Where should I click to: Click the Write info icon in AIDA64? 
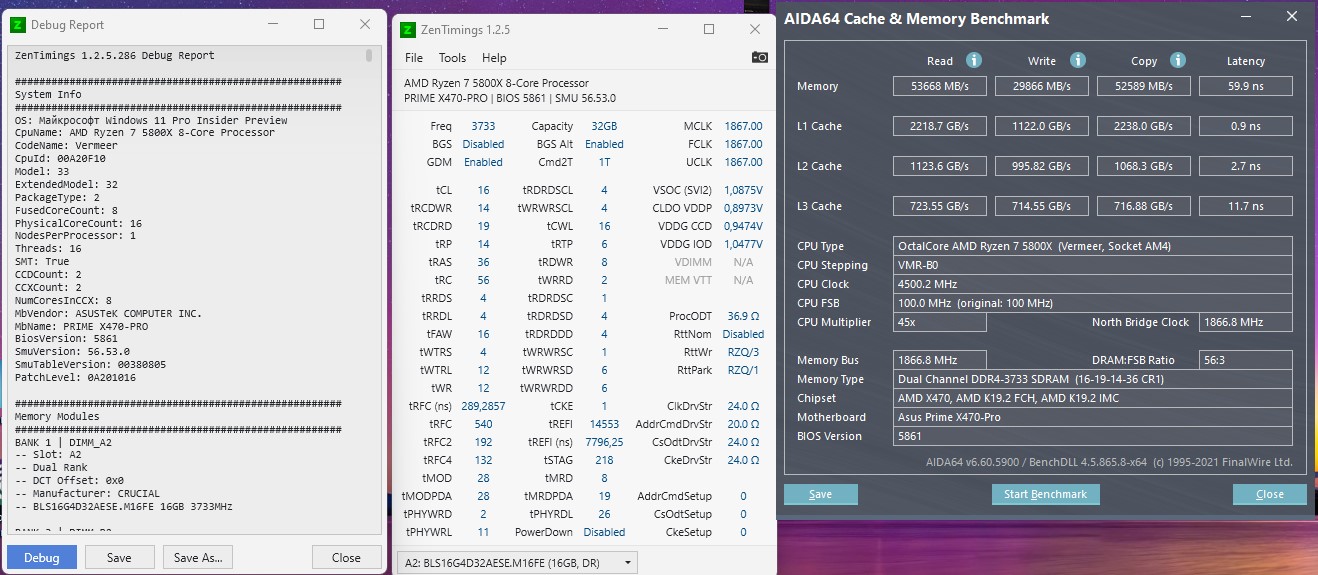coord(1077,61)
